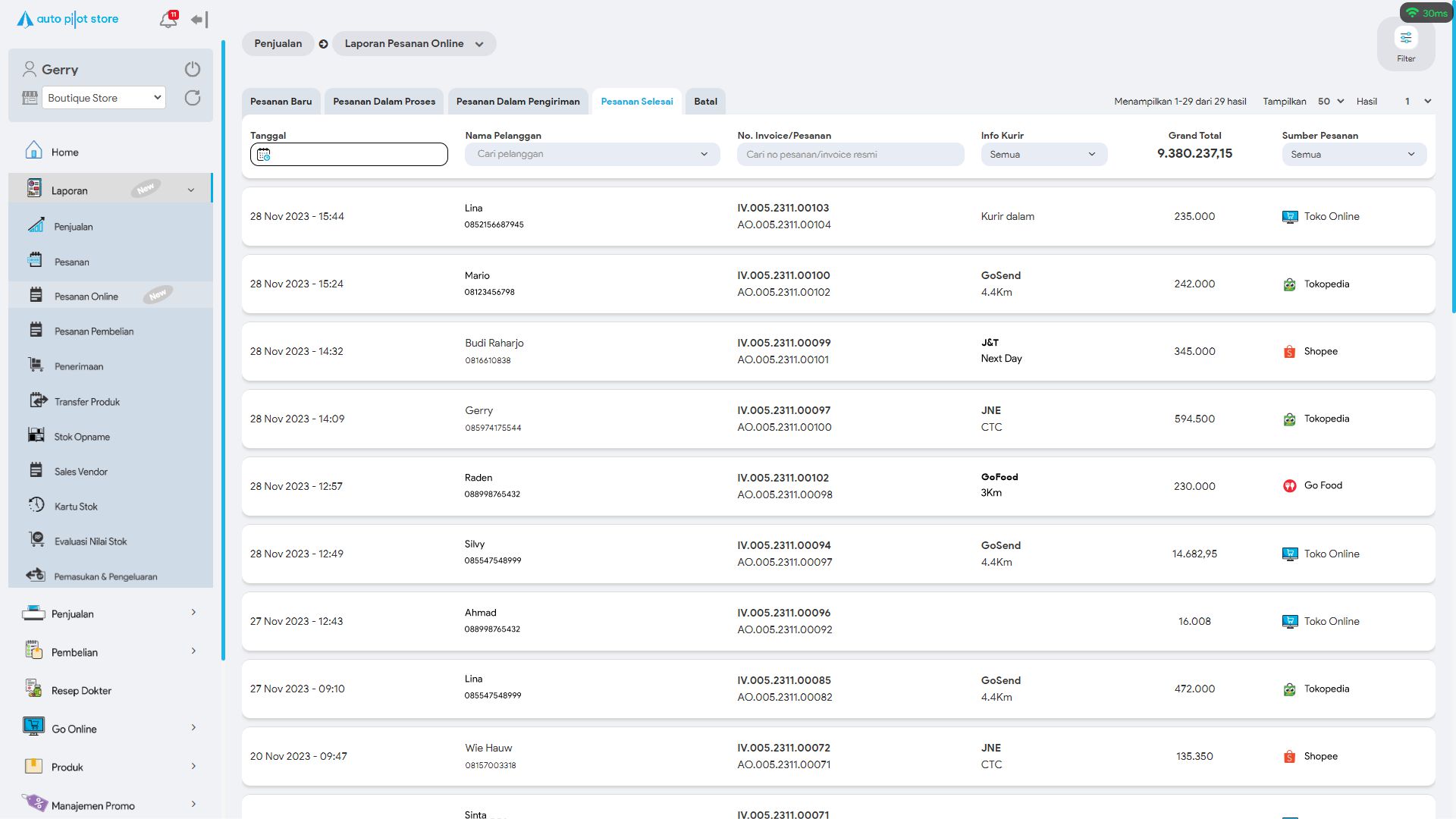Open invoice IV.005.2311.00099 order row
The image size is (1456, 819).
click(x=783, y=343)
